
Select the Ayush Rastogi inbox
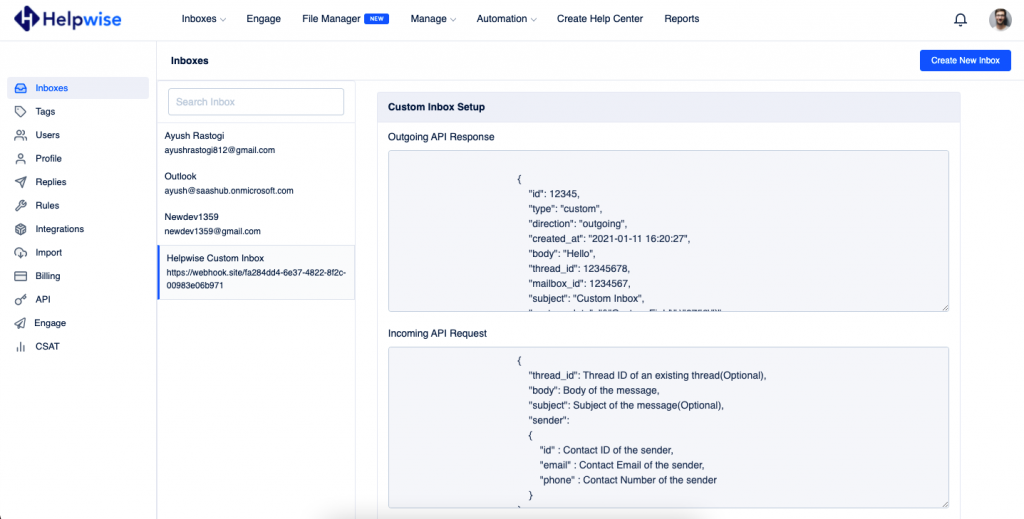256,142
